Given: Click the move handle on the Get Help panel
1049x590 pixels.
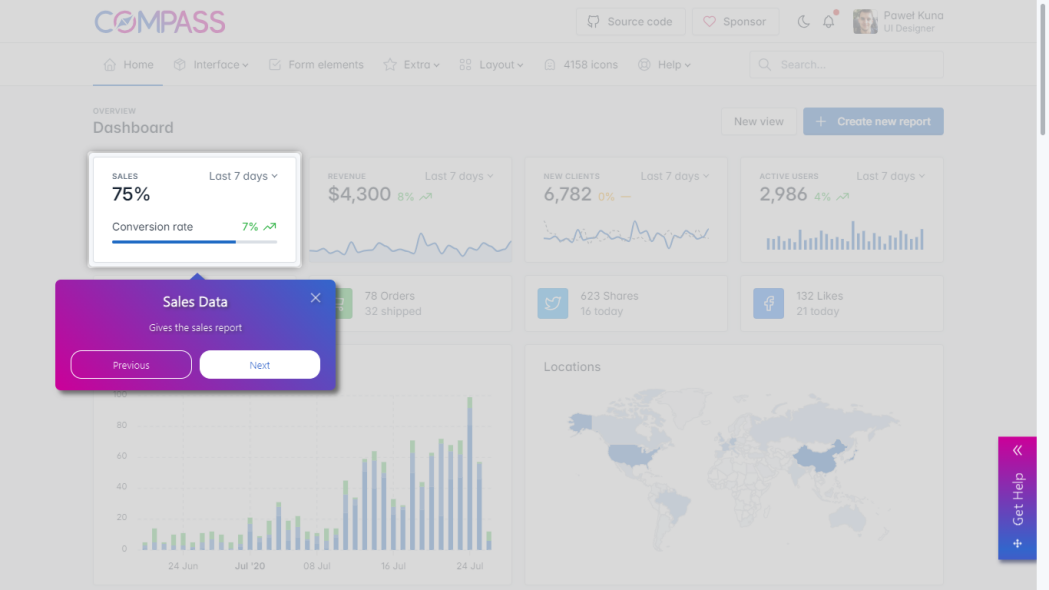Looking at the screenshot, I should tap(1017, 544).
